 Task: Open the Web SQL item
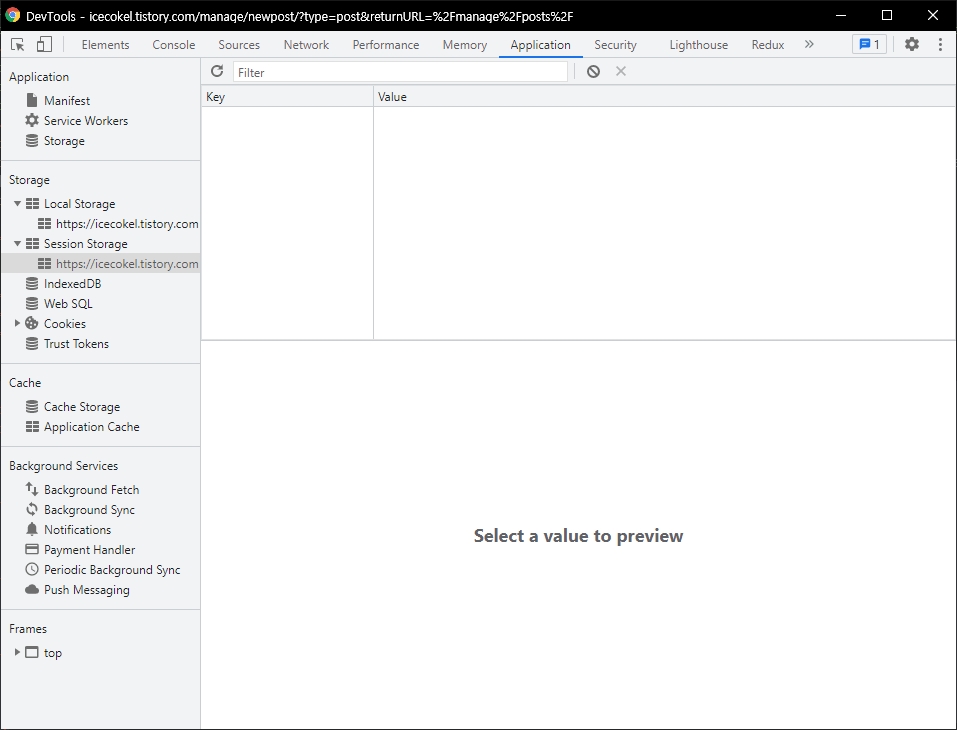click(x=68, y=304)
